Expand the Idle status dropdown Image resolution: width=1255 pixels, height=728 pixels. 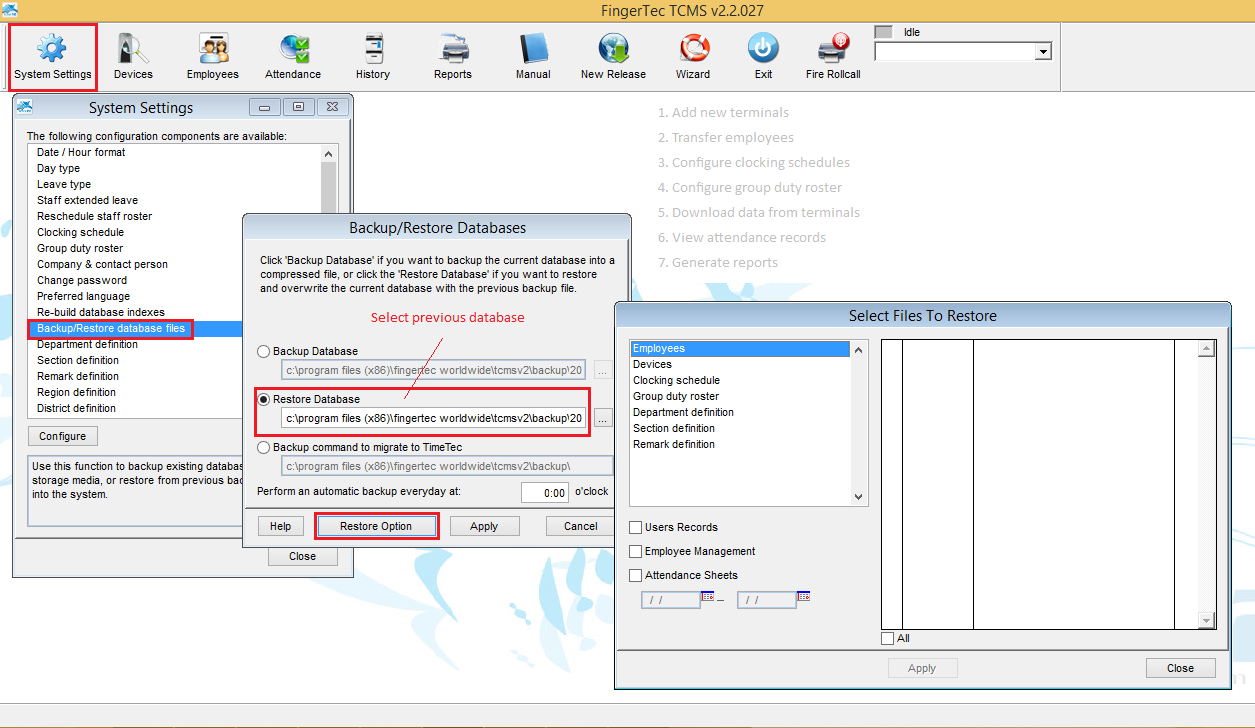(1043, 51)
